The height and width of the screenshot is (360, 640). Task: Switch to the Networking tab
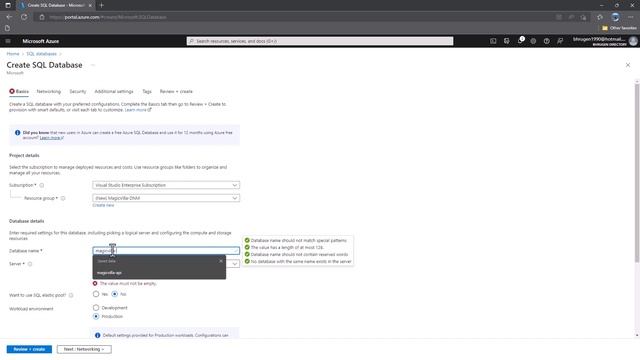49,91
